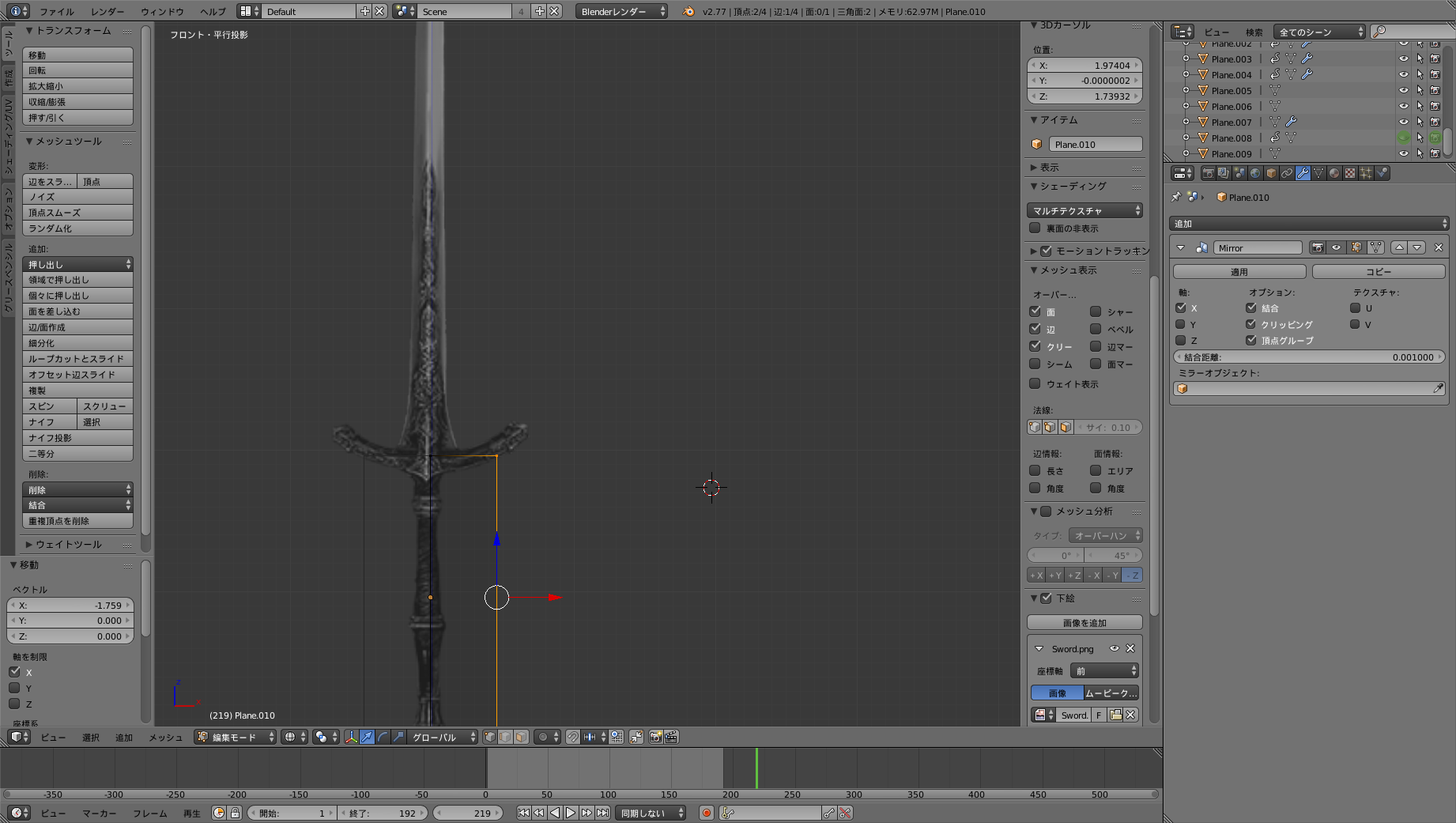1456x823 pixels.
Task: Toggle the 結合 option checkbox
Action: click(x=1251, y=308)
